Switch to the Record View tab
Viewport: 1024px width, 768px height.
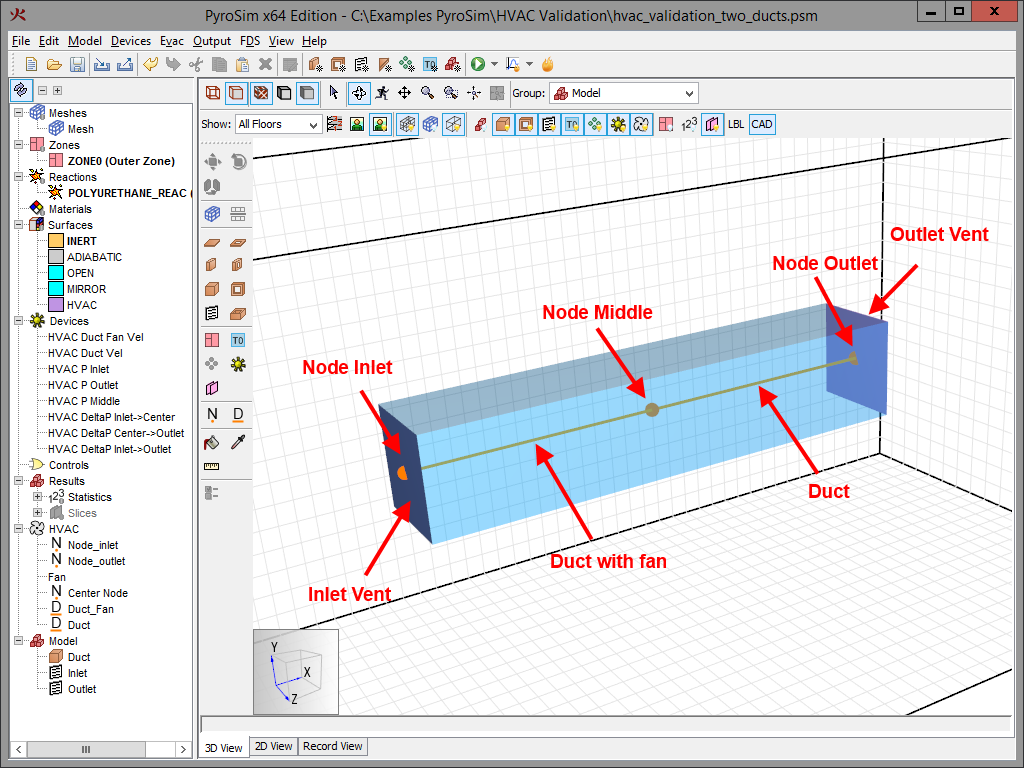coord(332,746)
